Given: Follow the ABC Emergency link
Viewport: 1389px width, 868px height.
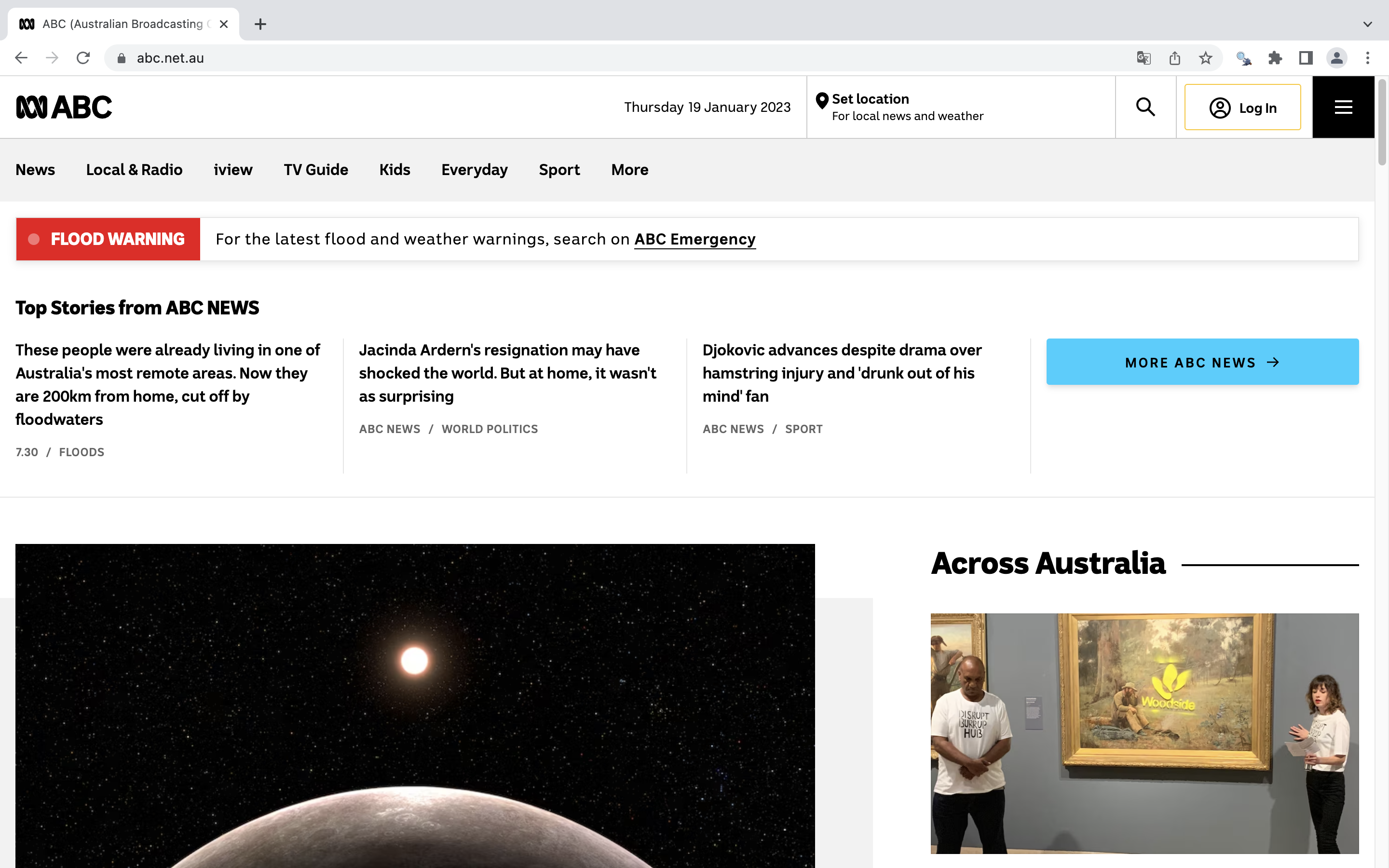Looking at the screenshot, I should pos(694,239).
